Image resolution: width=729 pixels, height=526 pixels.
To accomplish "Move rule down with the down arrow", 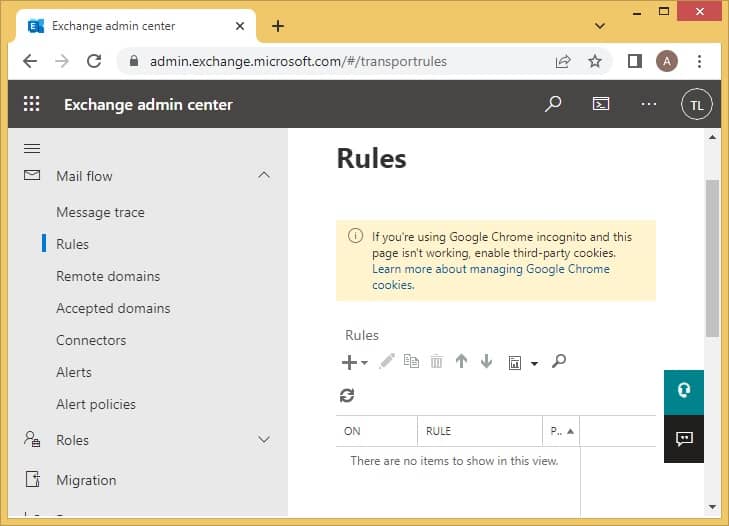I will click(x=486, y=361).
